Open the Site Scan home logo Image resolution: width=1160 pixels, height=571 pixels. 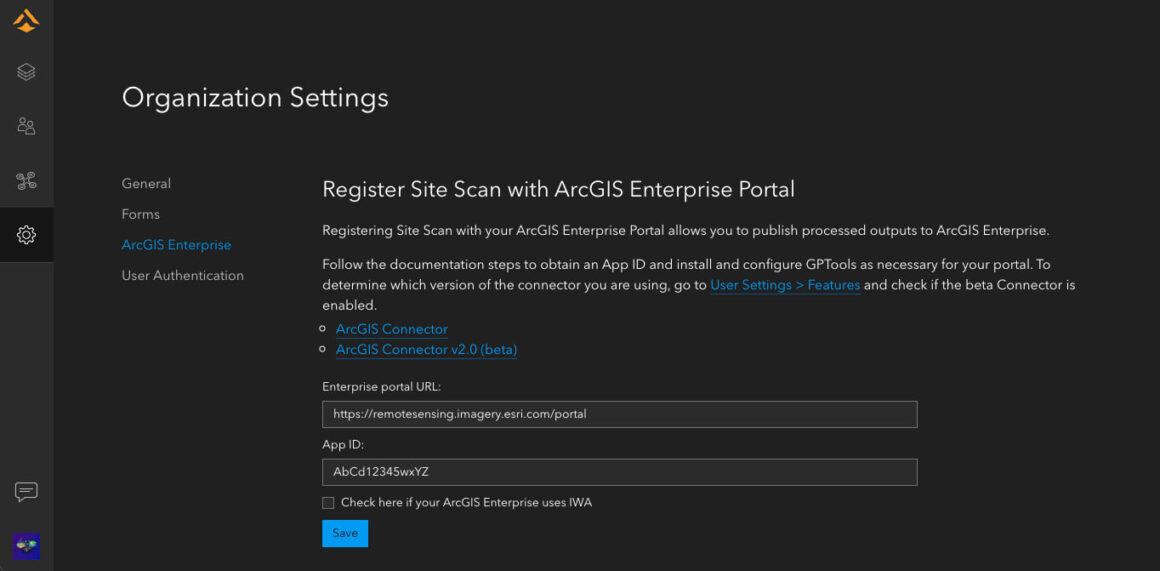pyautogui.click(x=26, y=21)
